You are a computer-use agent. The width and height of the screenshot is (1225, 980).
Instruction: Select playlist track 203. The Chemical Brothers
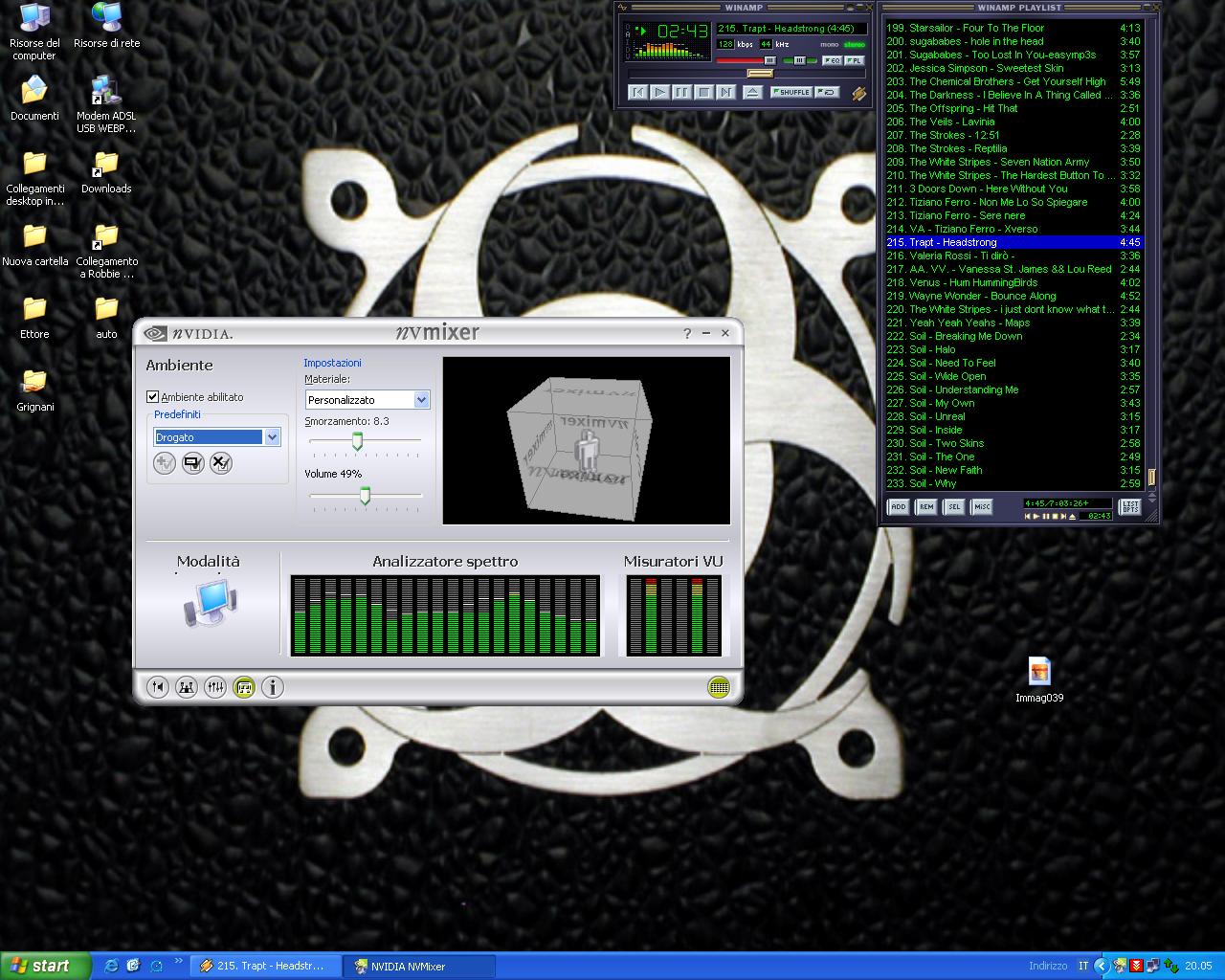point(1013,81)
